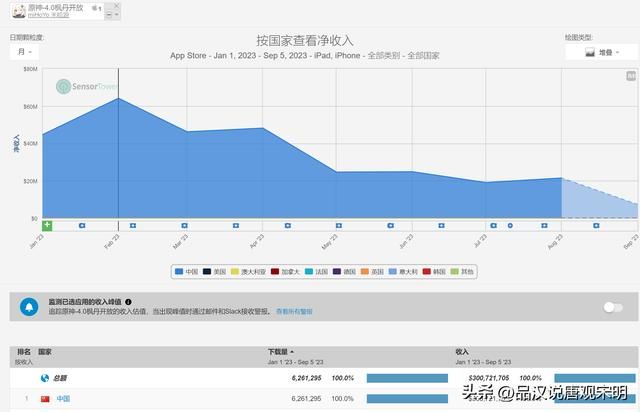
Task: Click total revenue value $300,721,705
Action: click(489, 378)
